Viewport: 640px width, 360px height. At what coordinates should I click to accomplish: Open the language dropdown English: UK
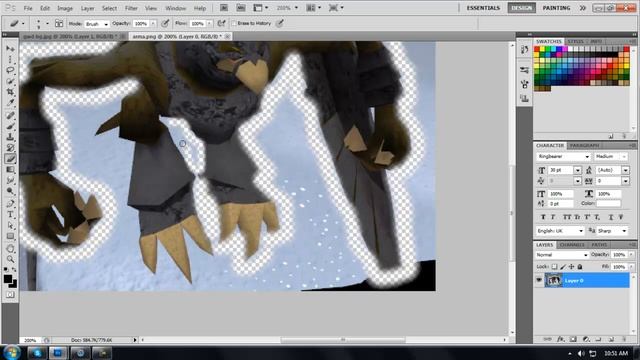[x=560, y=231]
